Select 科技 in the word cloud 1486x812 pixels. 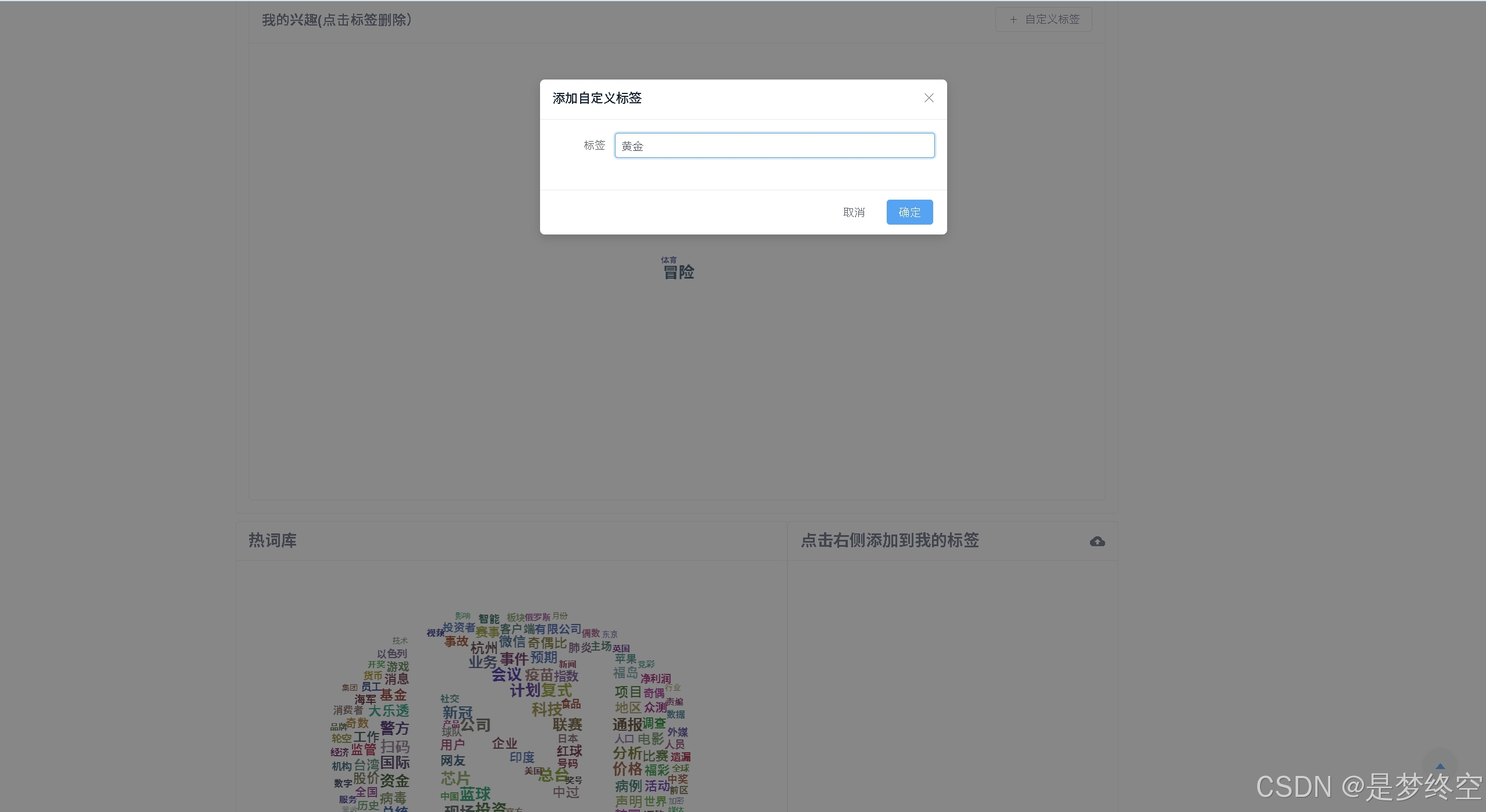(x=546, y=710)
